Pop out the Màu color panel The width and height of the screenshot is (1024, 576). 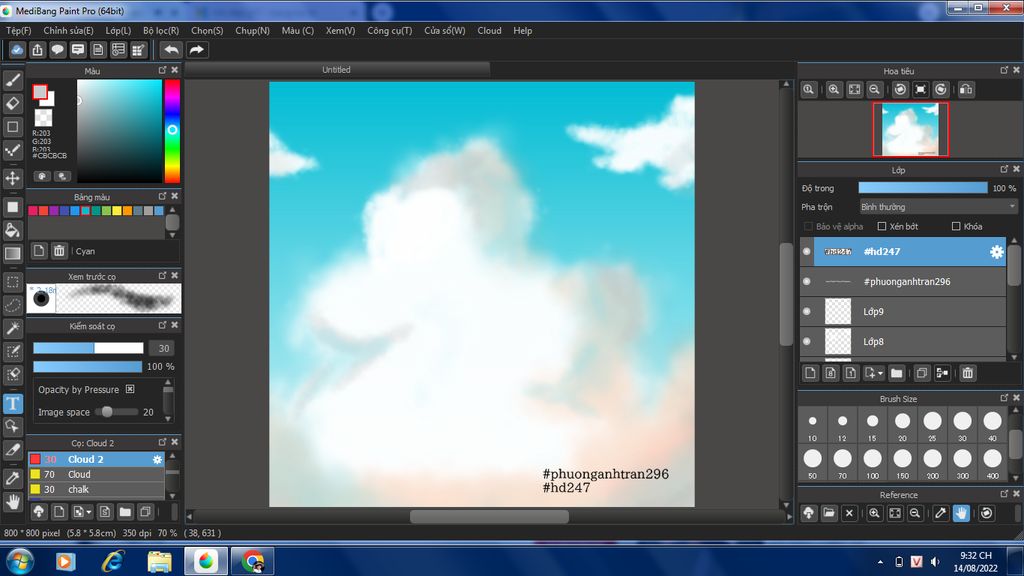tap(163, 70)
